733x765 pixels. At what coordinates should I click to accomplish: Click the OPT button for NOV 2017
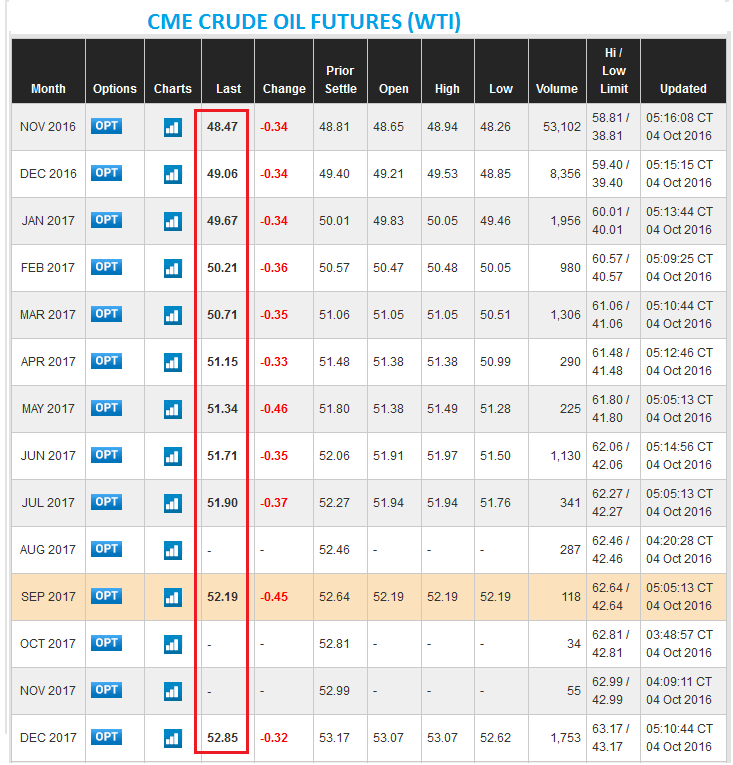(106, 690)
